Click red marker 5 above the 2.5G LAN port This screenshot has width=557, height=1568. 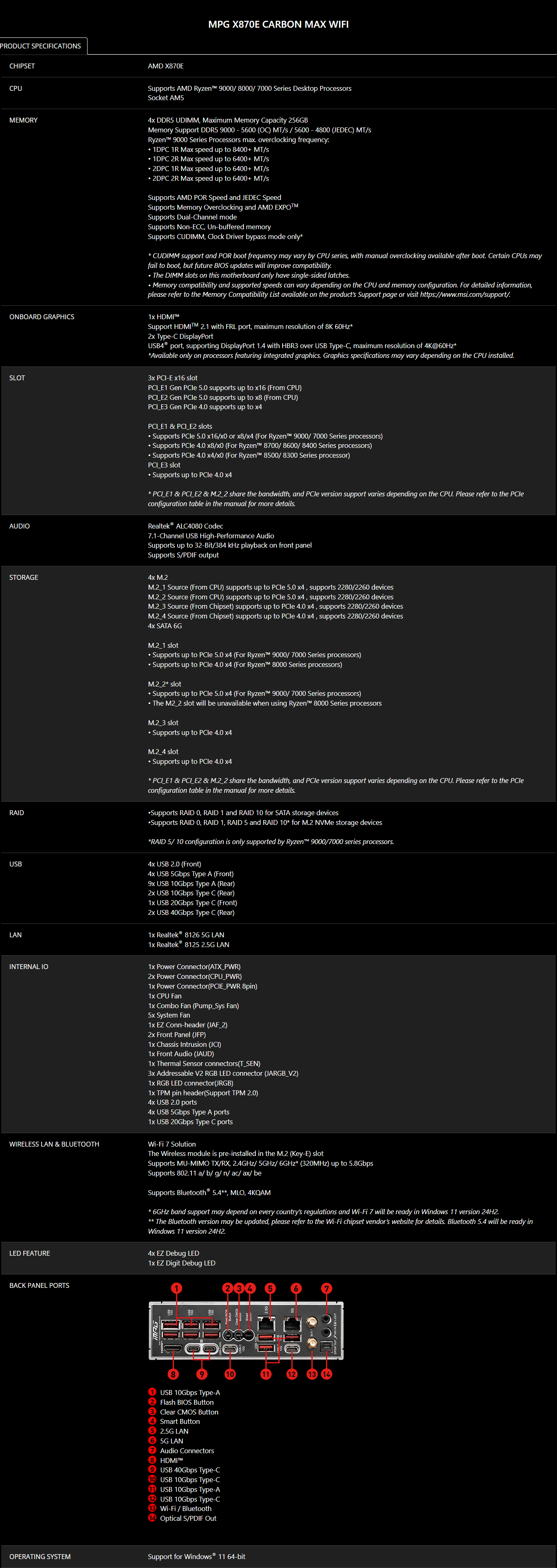(270, 1288)
